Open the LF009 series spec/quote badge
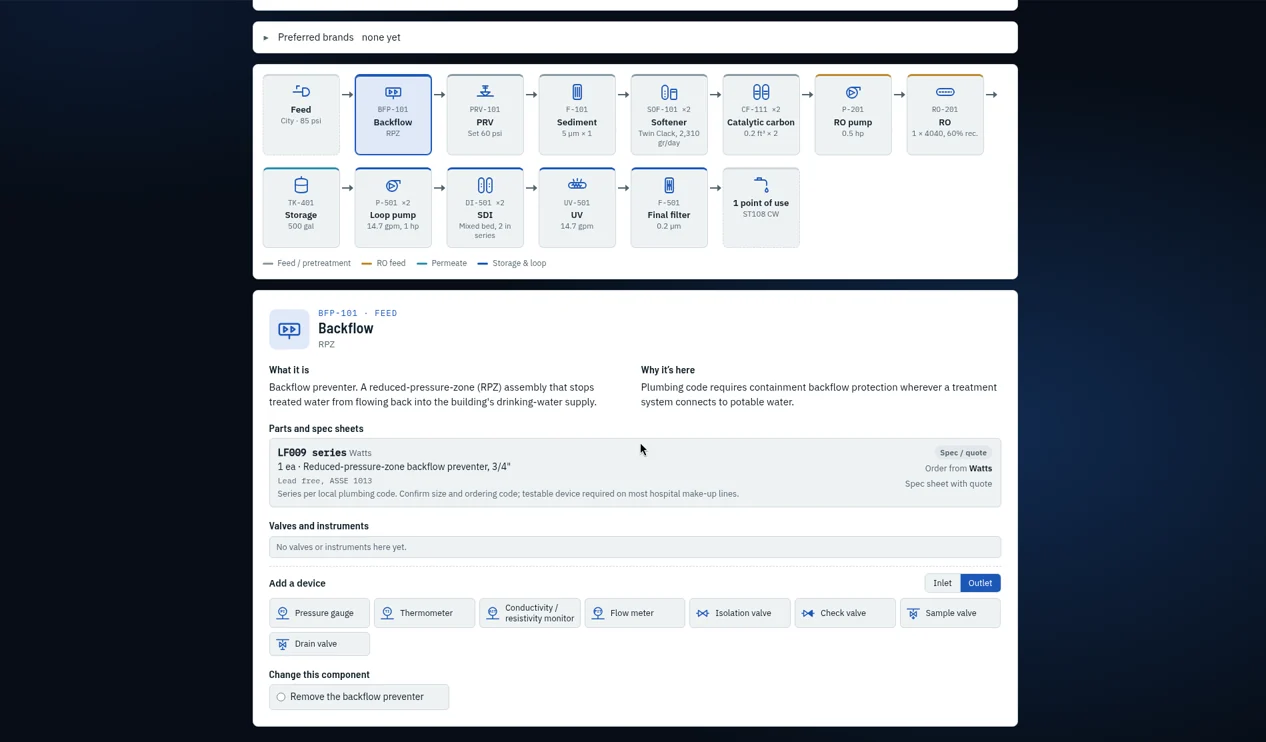 (x=963, y=453)
